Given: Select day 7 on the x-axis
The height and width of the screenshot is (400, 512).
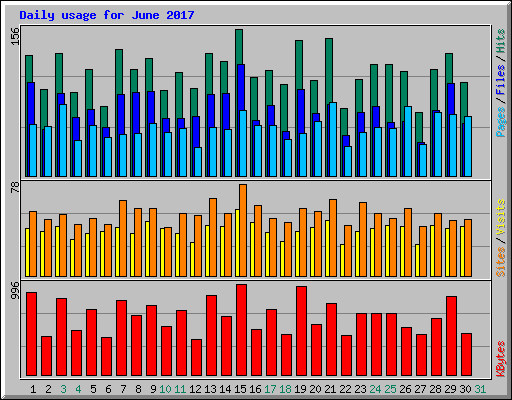Looking at the screenshot, I should tap(123, 389).
